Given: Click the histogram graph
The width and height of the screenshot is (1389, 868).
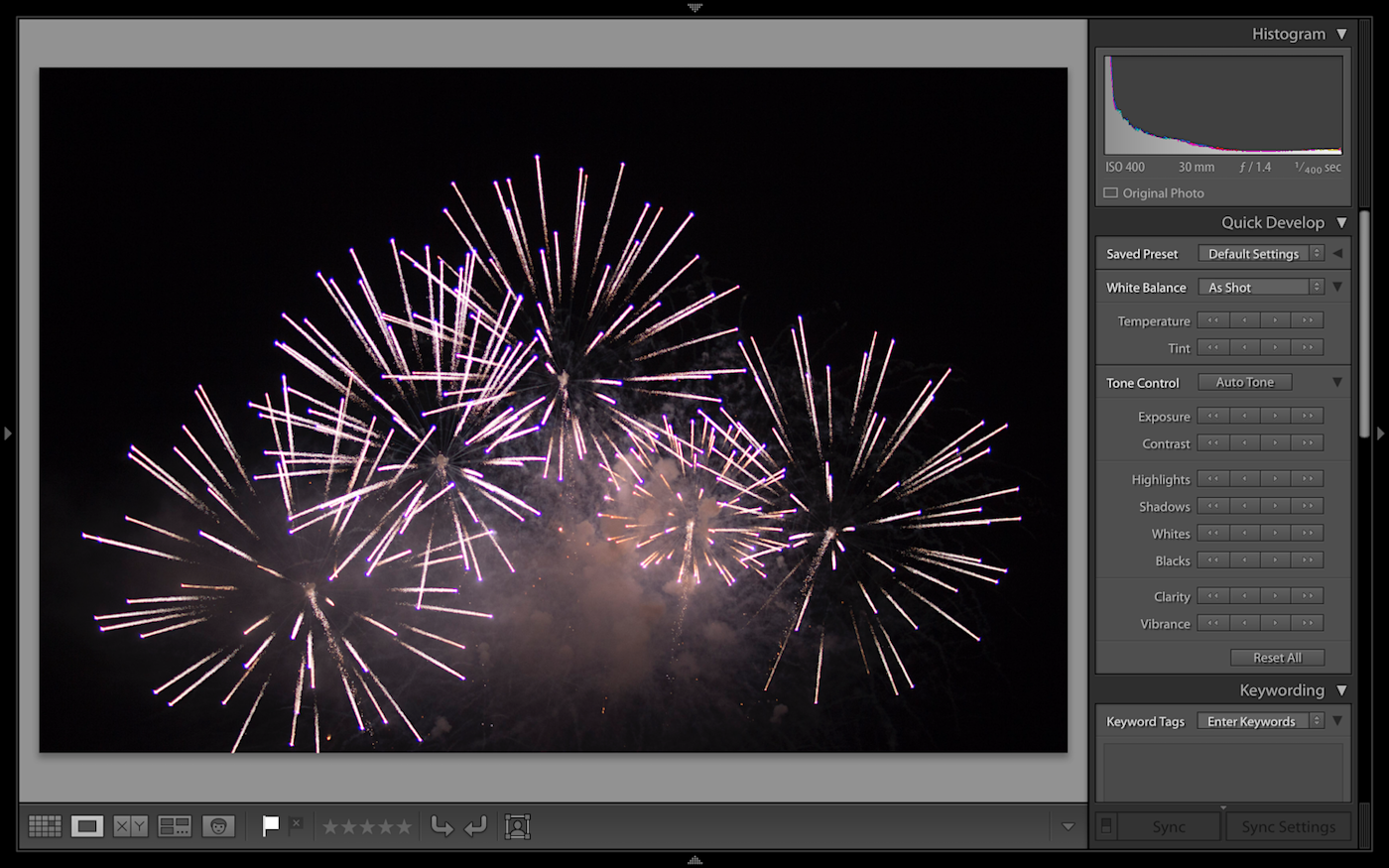Looking at the screenshot, I should click(1223, 105).
